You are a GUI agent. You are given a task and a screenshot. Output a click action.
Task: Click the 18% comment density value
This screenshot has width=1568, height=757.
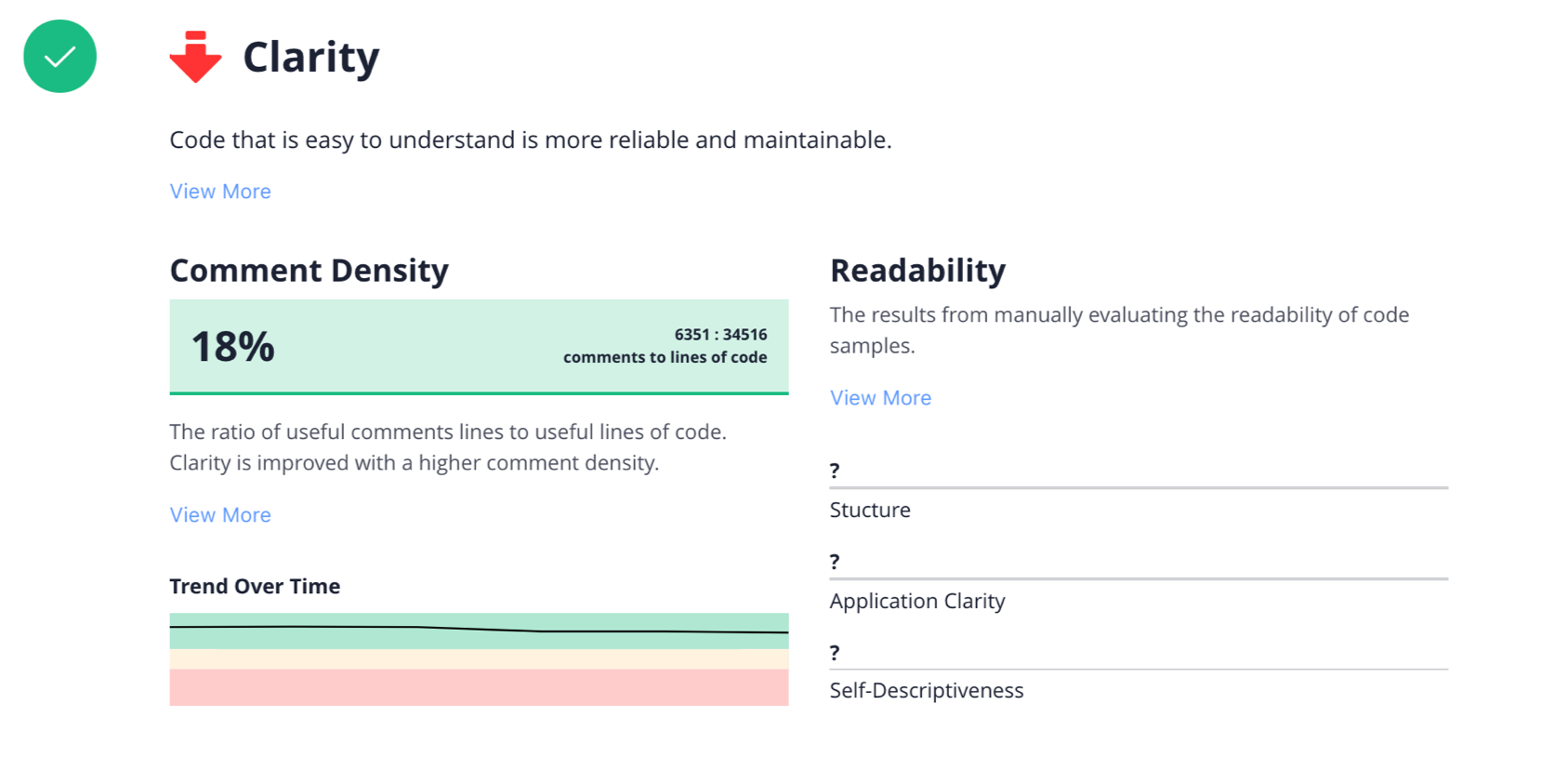click(x=233, y=347)
